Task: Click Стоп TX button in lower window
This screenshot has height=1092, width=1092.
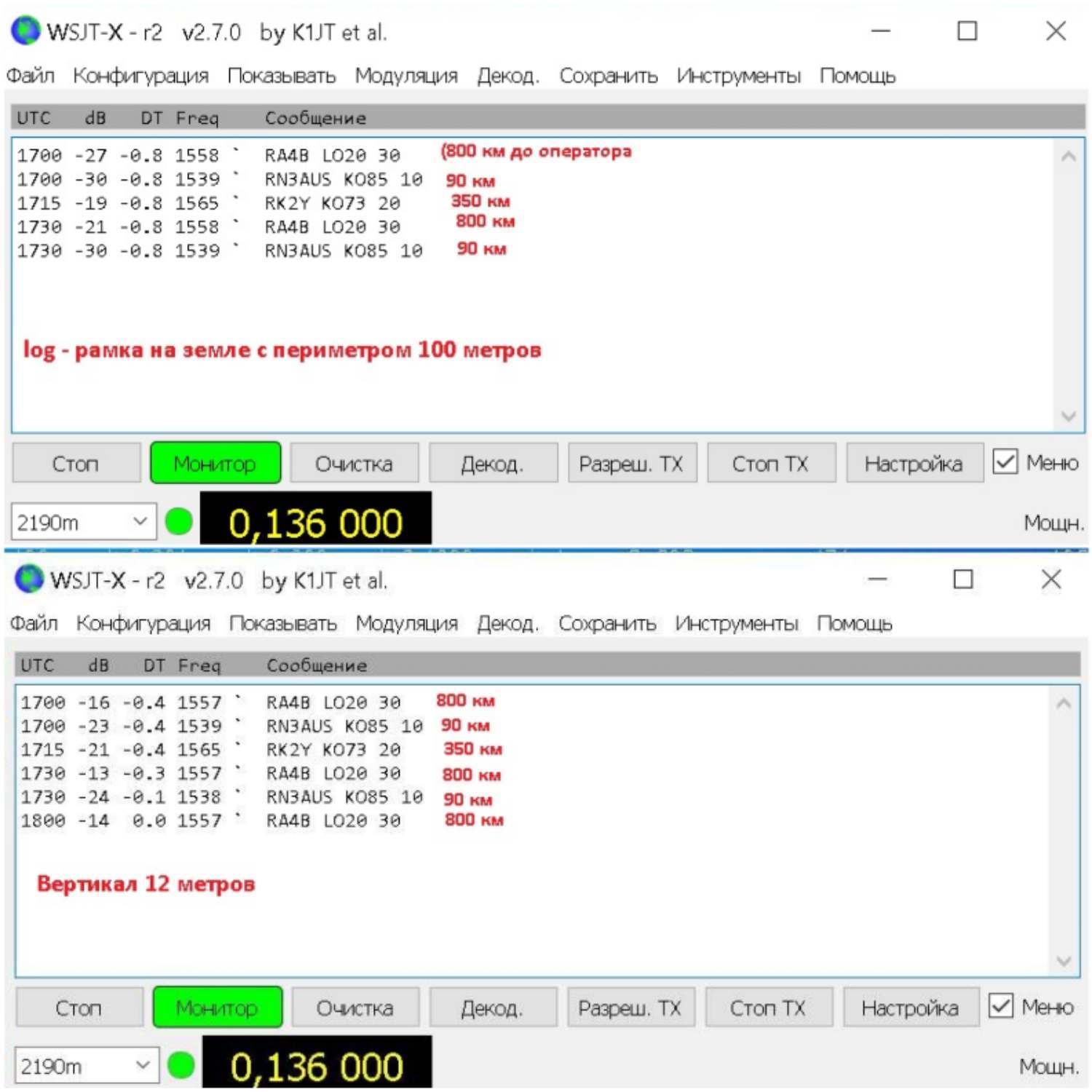Action: point(768,1008)
